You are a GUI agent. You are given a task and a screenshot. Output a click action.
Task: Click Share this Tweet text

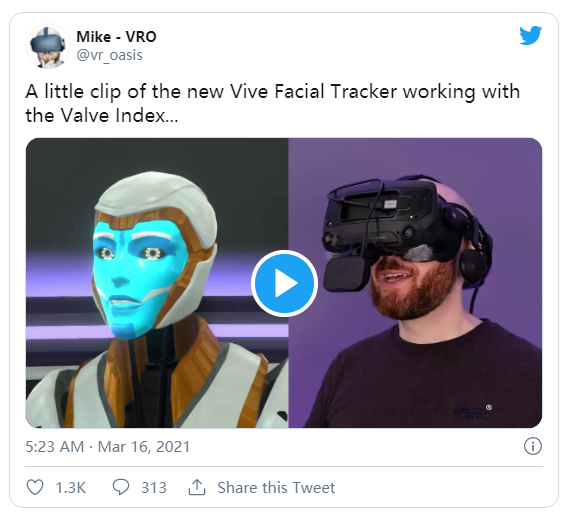276,487
